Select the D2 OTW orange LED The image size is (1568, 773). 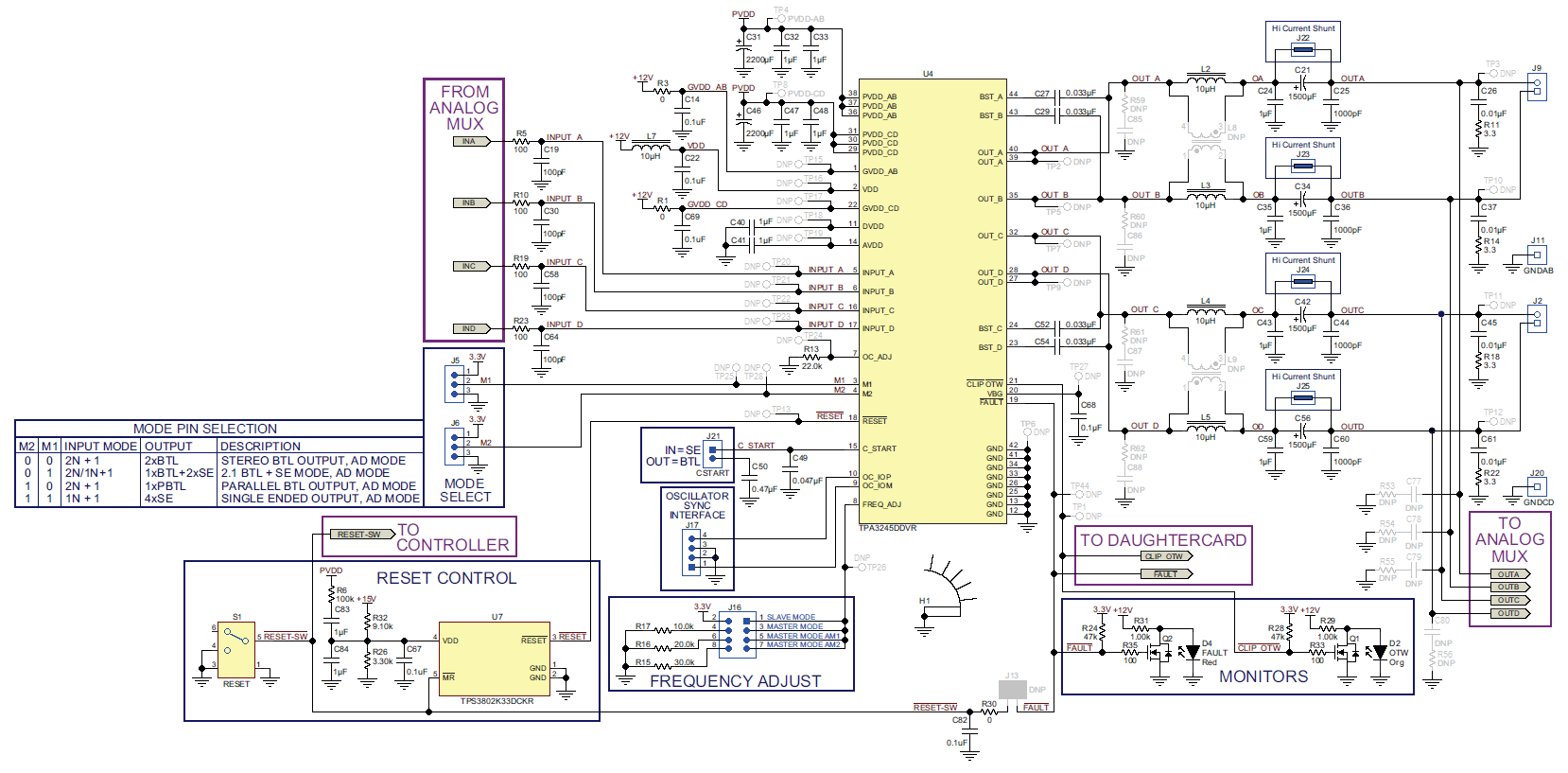coord(1380,652)
